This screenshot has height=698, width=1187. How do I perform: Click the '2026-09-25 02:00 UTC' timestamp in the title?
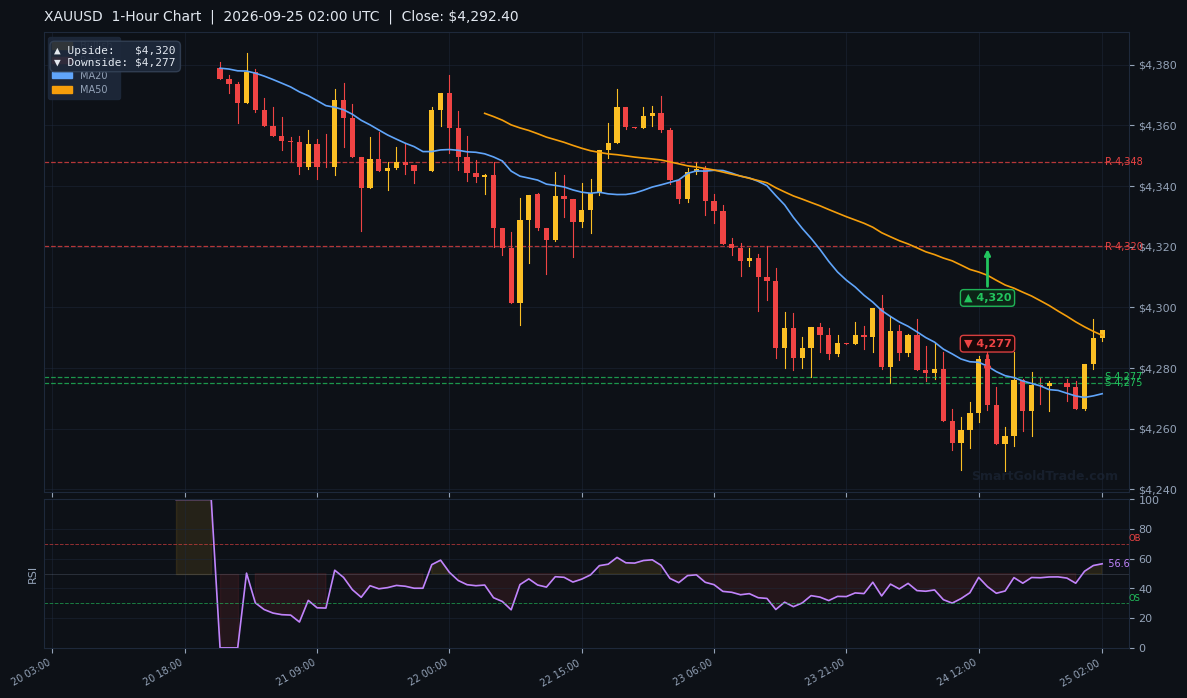click(301, 16)
